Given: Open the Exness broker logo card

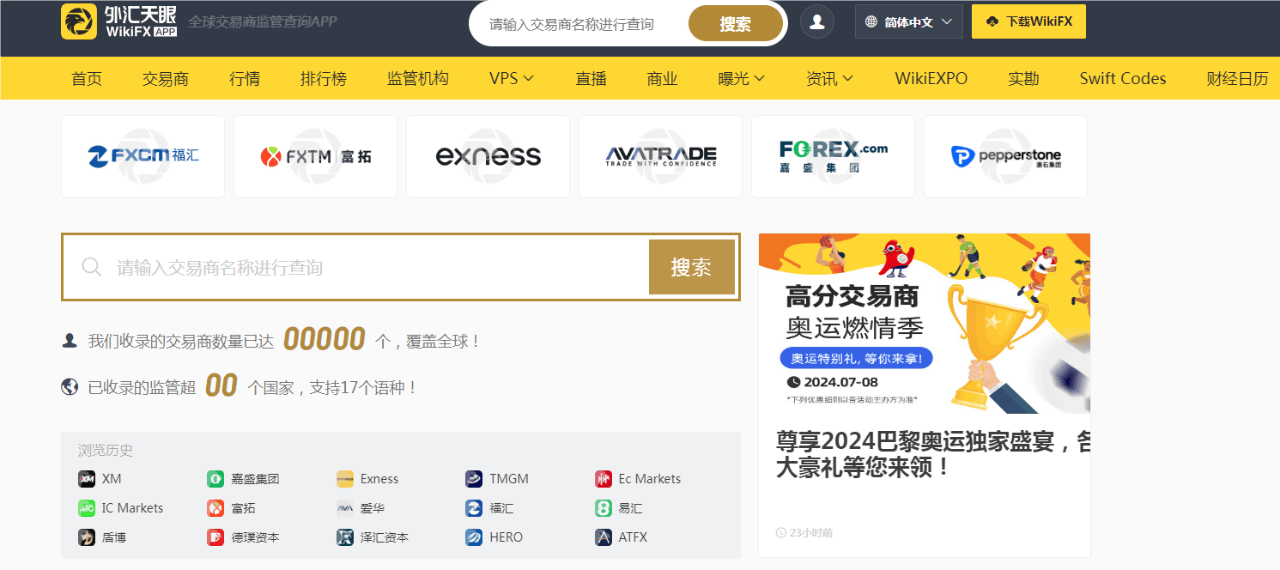Looking at the screenshot, I should (488, 156).
